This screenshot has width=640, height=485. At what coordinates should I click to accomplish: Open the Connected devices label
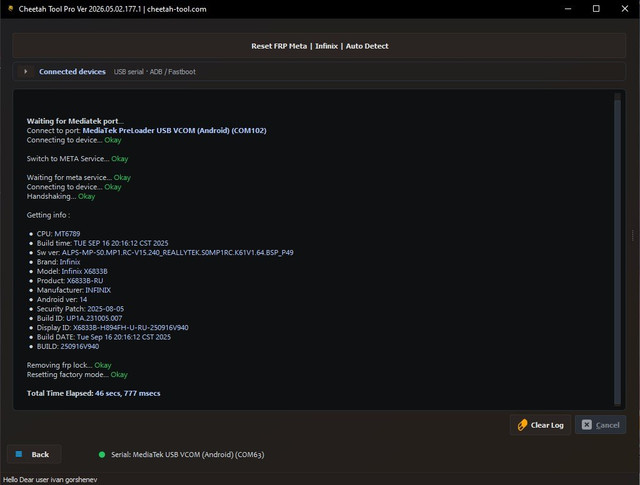72,71
